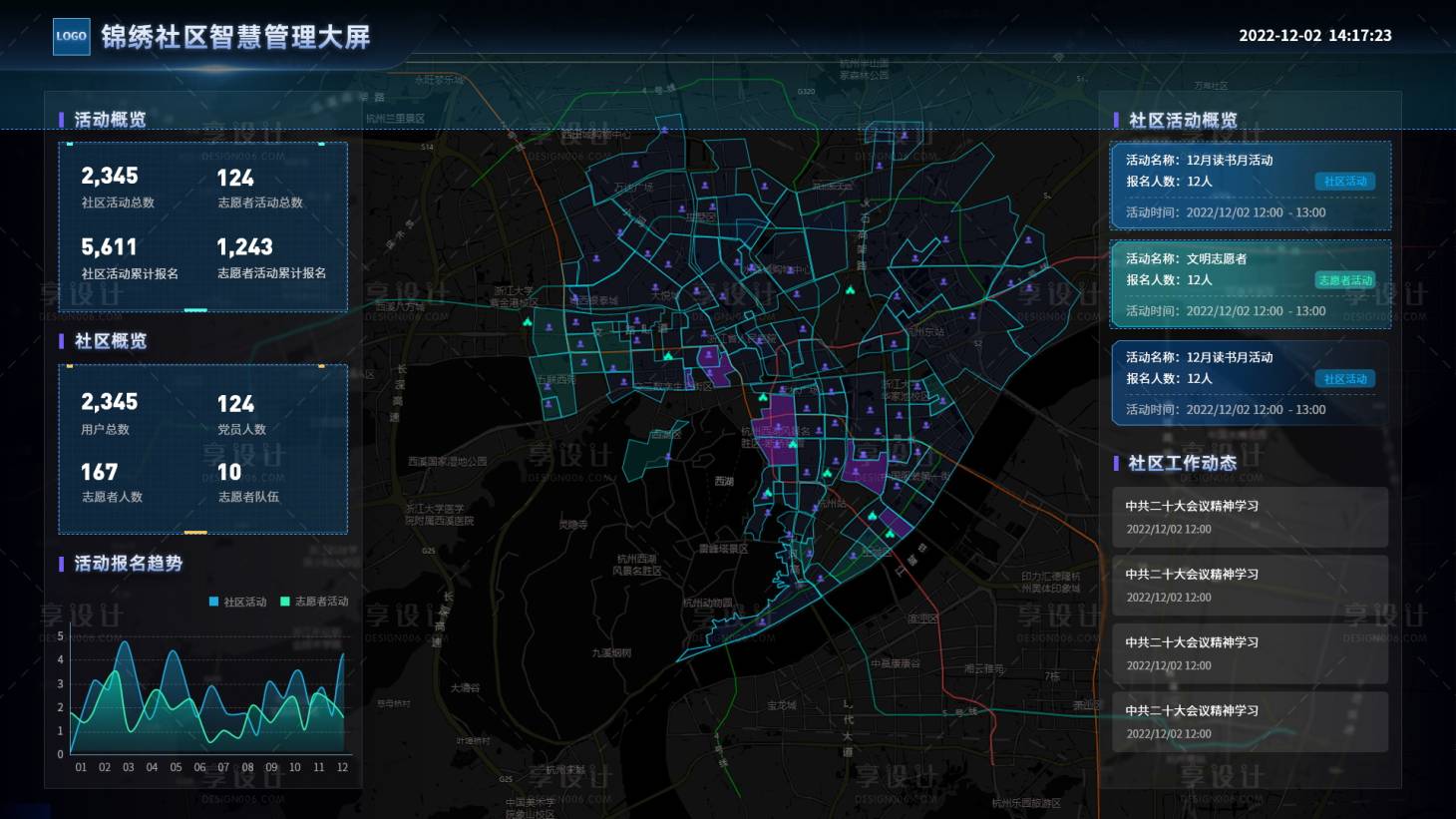Toggle the green 志愿者活动 chart legend swatch

point(285,602)
